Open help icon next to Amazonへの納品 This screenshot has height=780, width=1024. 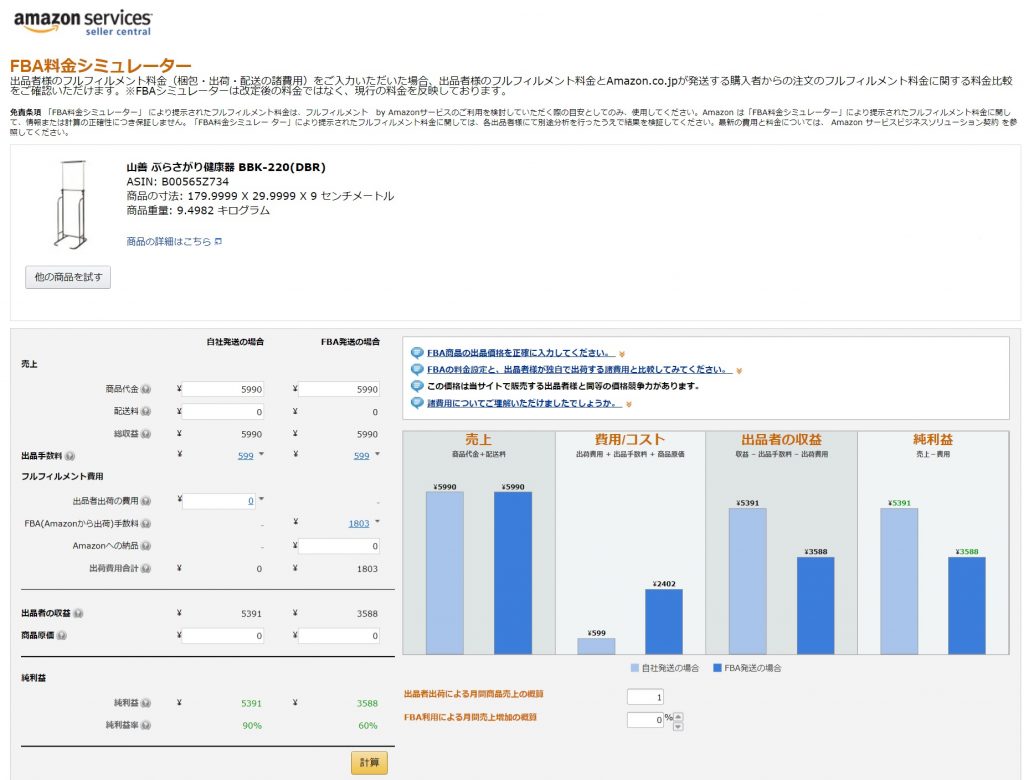[146, 546]
